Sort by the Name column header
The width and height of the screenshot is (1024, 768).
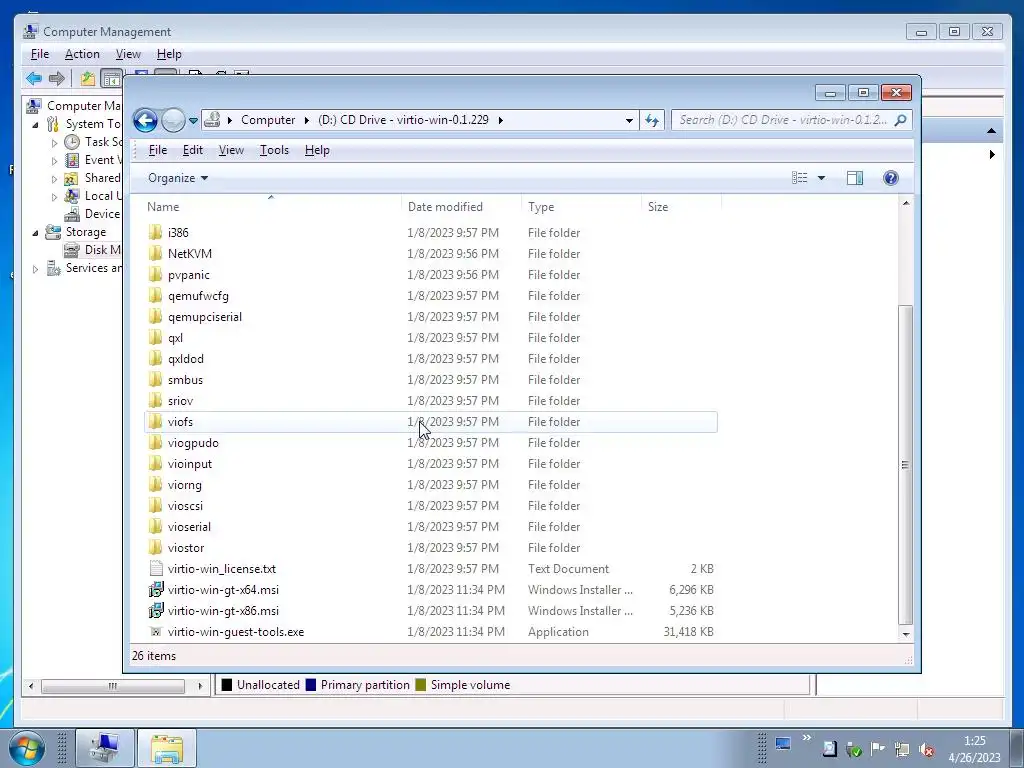tap(163, 206)
